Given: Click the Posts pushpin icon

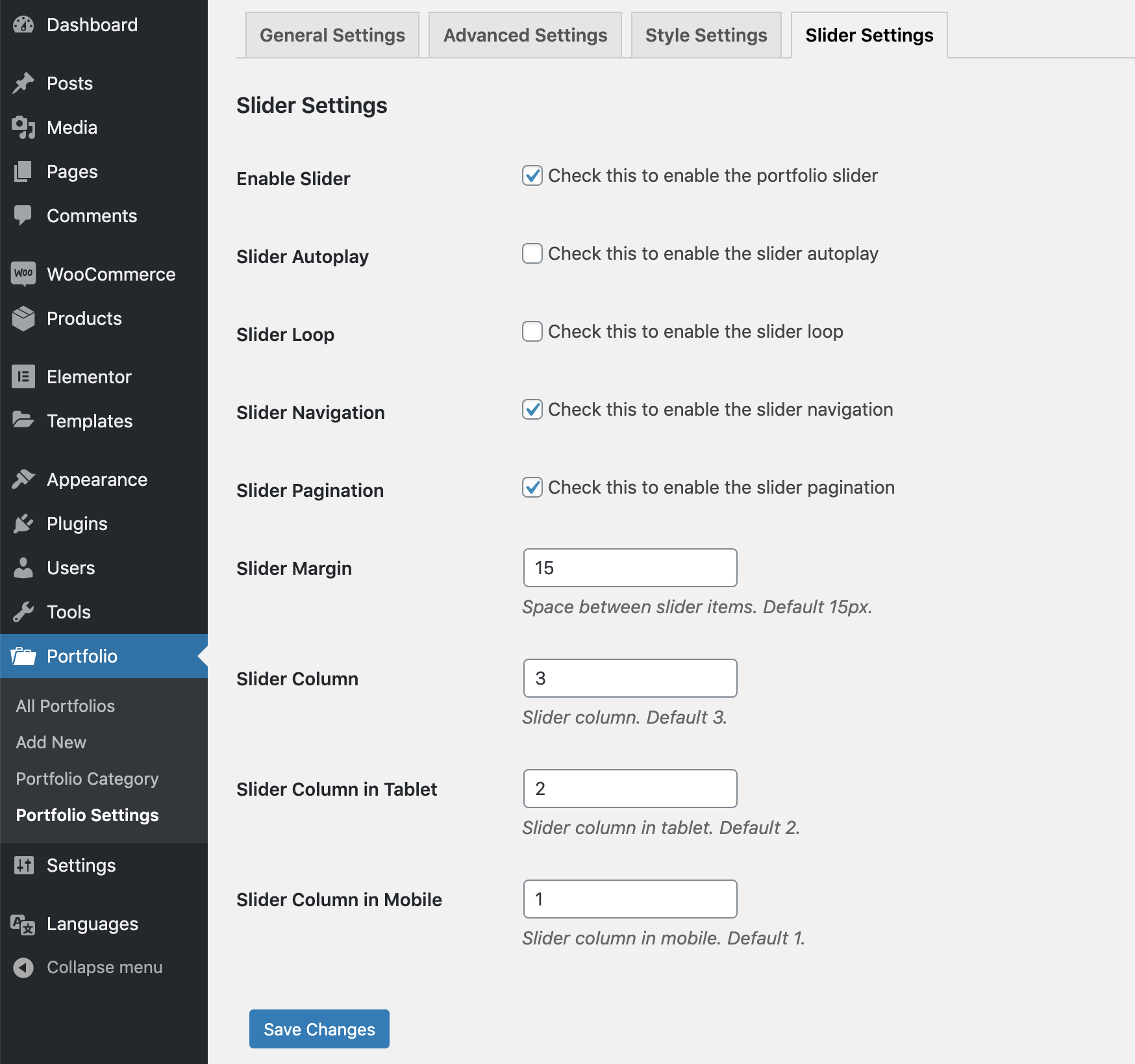Looking at the screenshot, I should click(x=23, y=83).
